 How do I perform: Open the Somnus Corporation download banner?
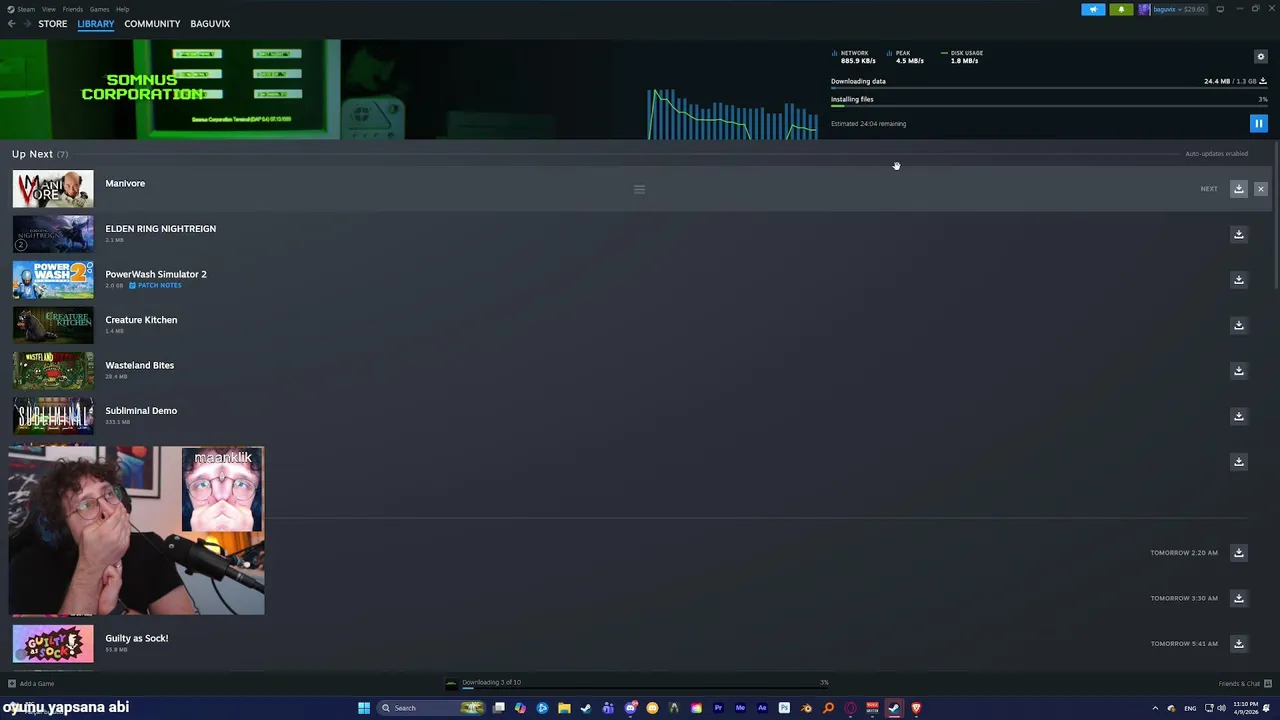(170, 89)
